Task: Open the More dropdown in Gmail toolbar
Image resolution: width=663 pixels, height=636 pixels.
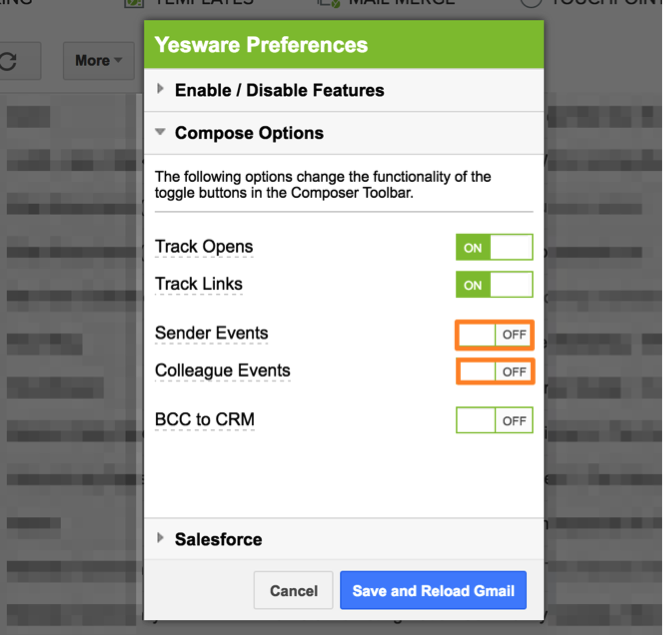Action: (99, 60)
